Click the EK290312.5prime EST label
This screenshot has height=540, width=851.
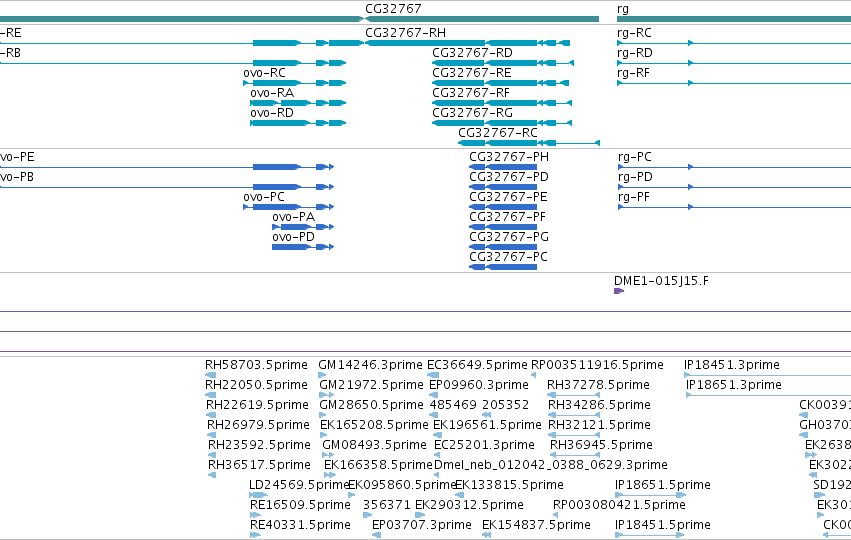click(x=469, y=505)
